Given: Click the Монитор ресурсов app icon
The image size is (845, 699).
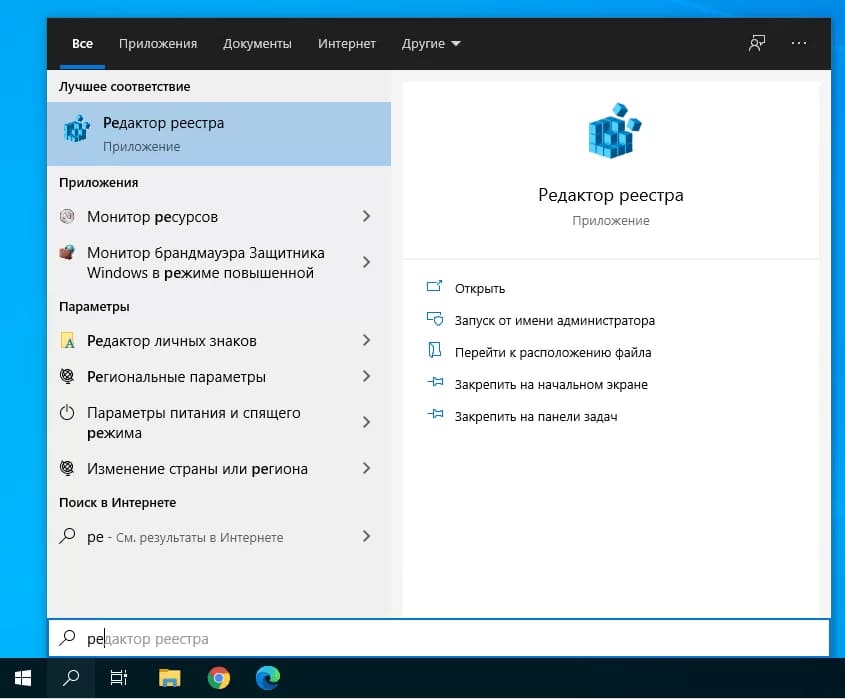Looking at the screenshot, I should click(x=67, y=216).
